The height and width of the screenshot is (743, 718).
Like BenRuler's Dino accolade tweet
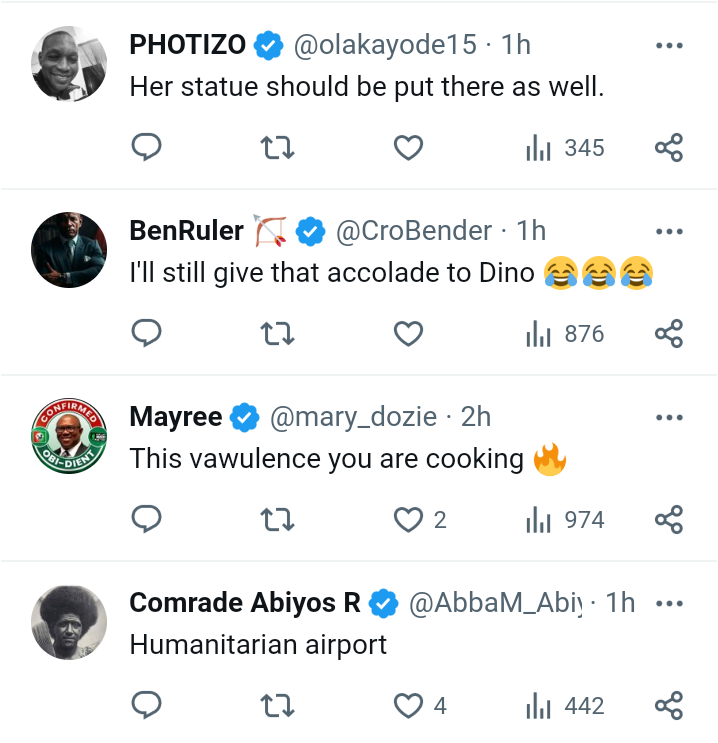pyautogui.click(x=408, y=334)
